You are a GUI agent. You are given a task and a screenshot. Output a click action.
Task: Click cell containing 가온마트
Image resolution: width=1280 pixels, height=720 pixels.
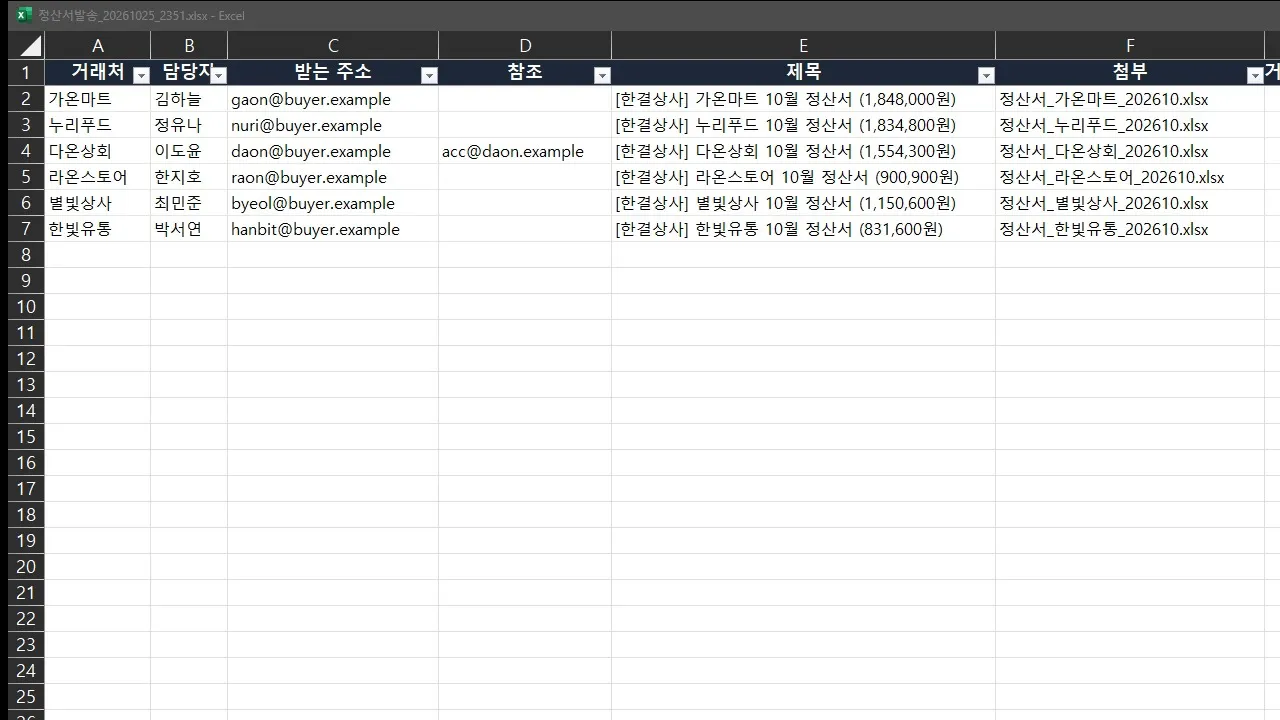[98, 99]
